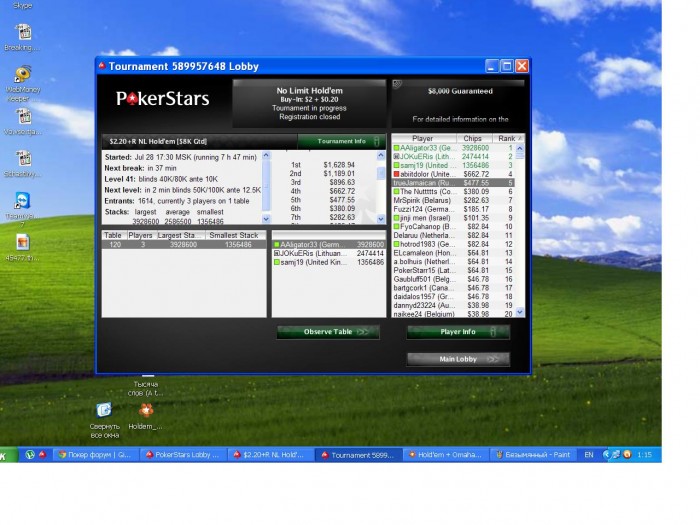
Task: Sort tables by Players column header
Action: click(x=140, y=235)
